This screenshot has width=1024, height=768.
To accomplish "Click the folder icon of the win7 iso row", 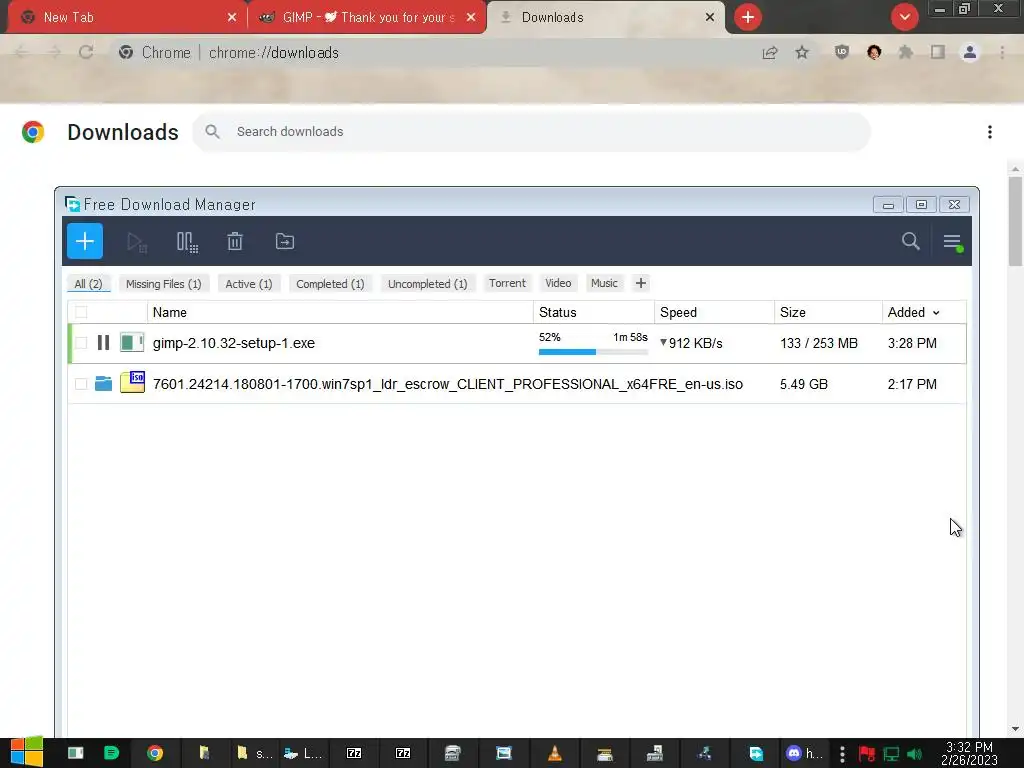I will tap(103, 383).
